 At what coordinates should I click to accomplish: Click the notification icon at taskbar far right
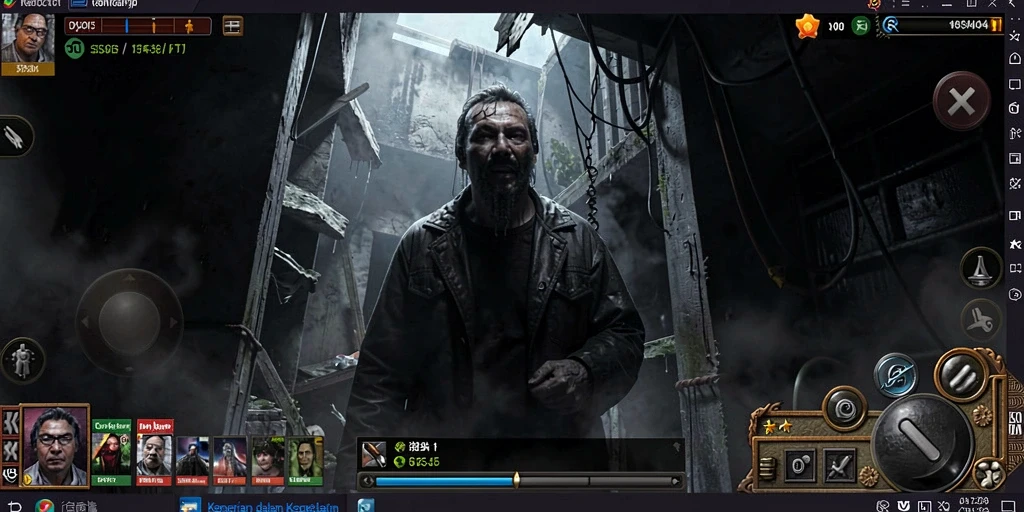tap(1008, 506)
